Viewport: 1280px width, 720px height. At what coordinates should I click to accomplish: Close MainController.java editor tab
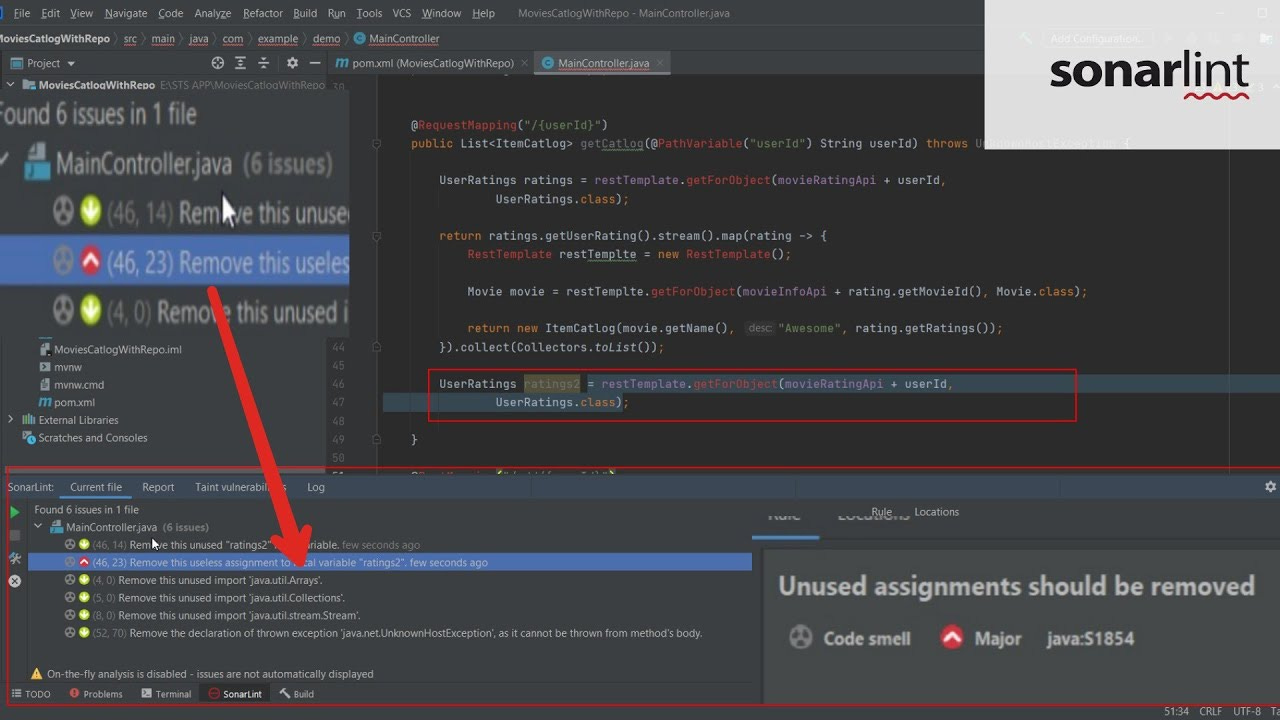(661, 63)
